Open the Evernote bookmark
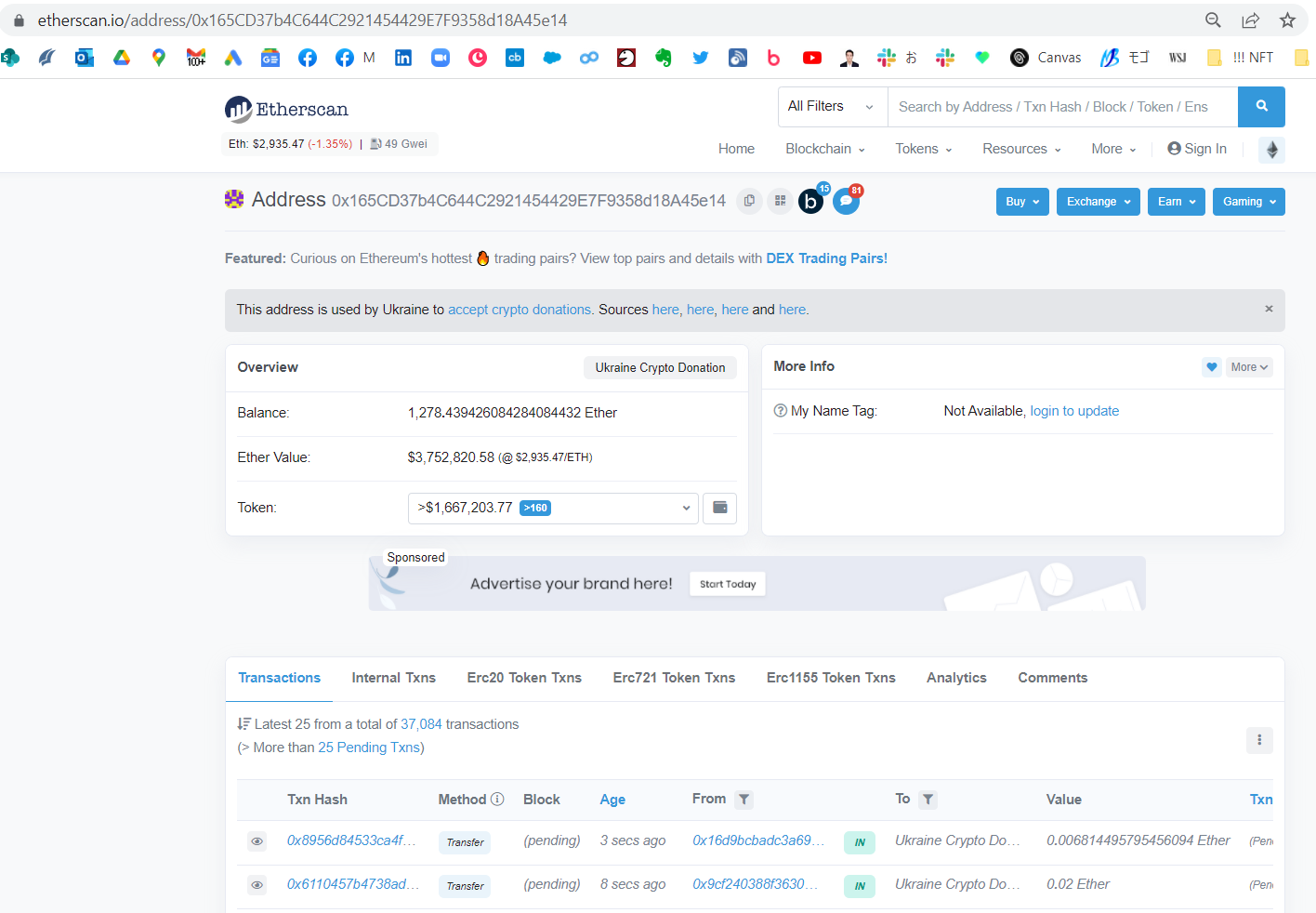Screen dimensions: 1316x913 click(664, 58)
